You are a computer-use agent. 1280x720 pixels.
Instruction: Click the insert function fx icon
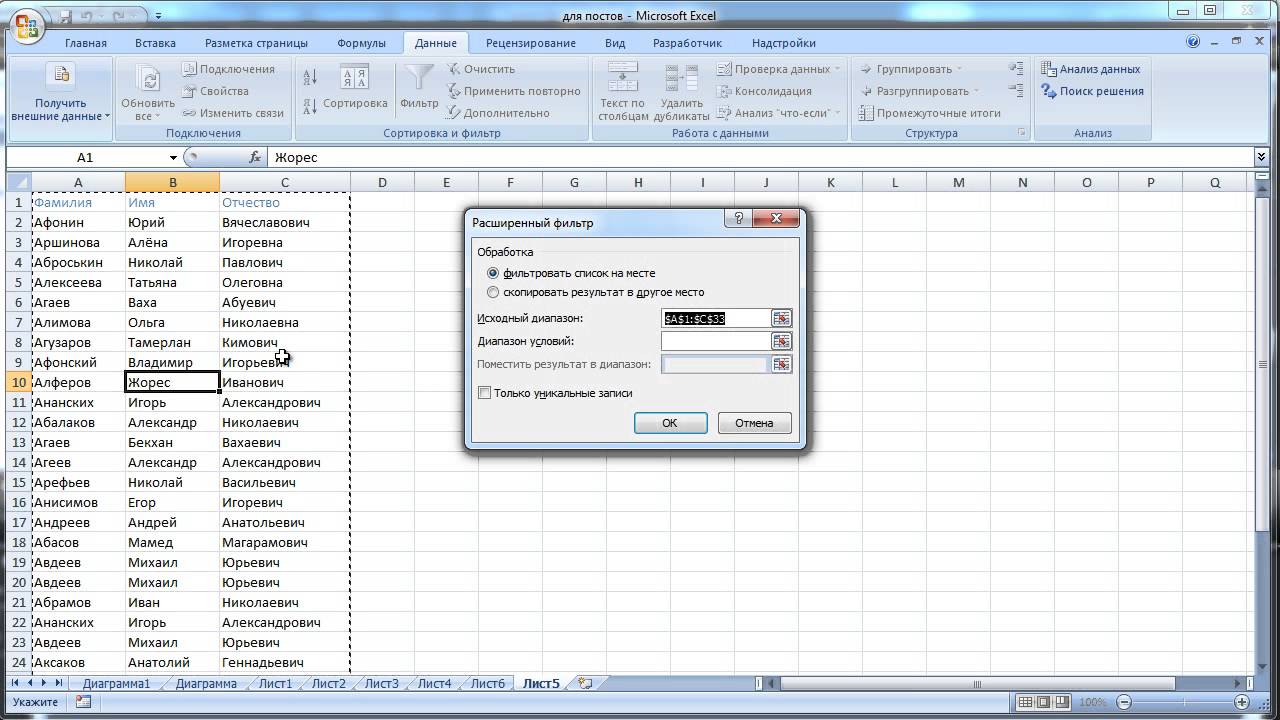click(x=255, y=157)
